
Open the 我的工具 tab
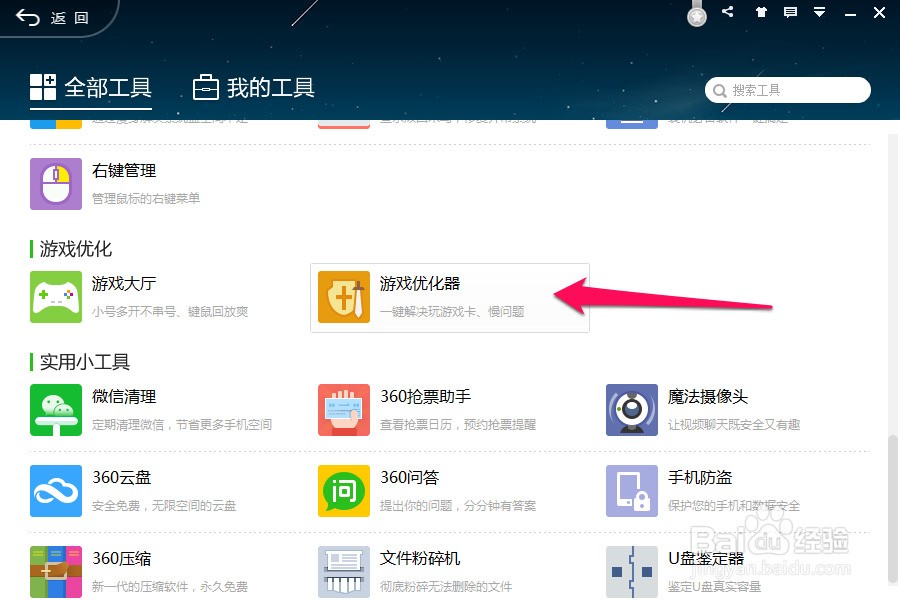point(254,88)
